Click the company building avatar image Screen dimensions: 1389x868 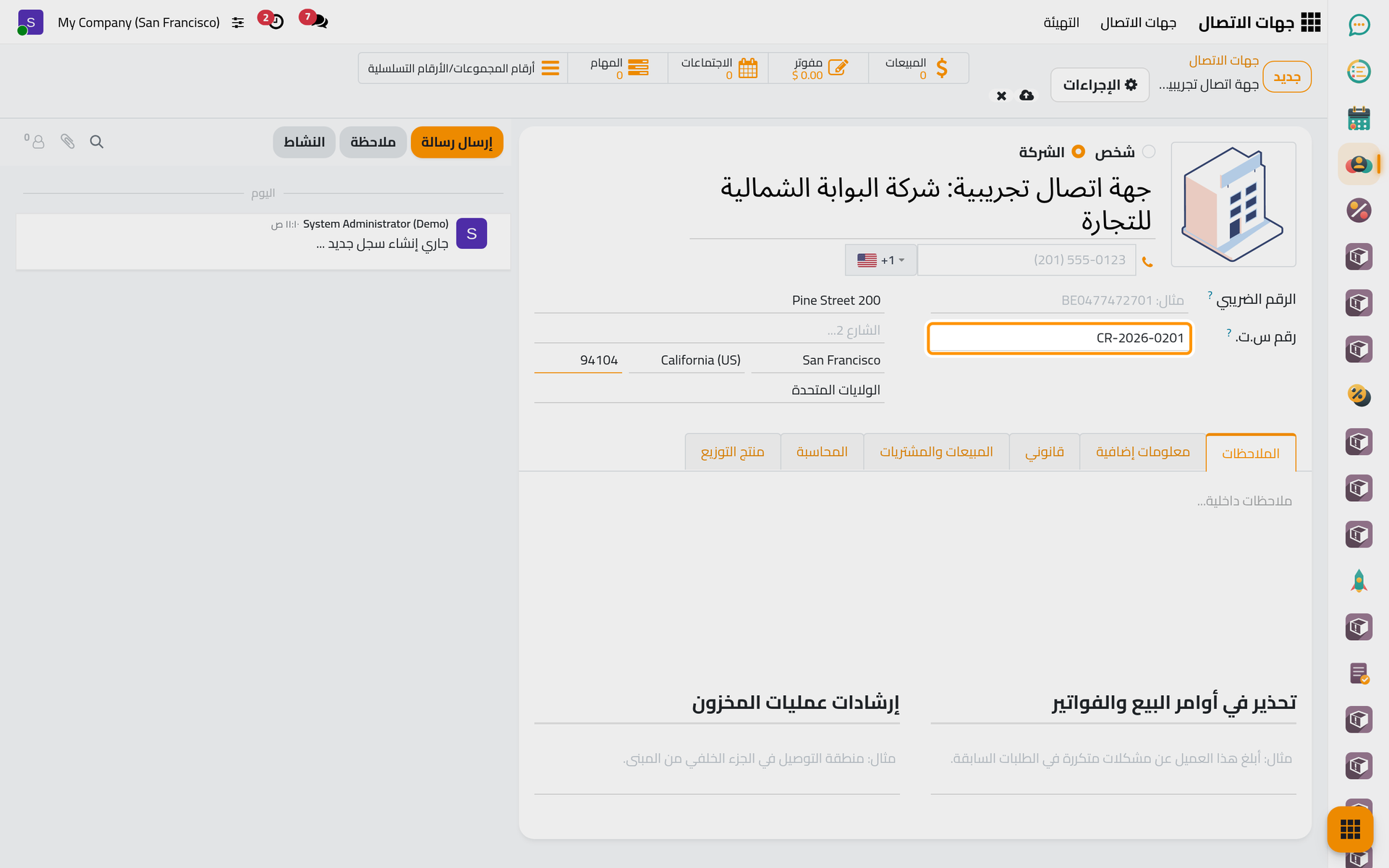click(x=1233, y=205)
